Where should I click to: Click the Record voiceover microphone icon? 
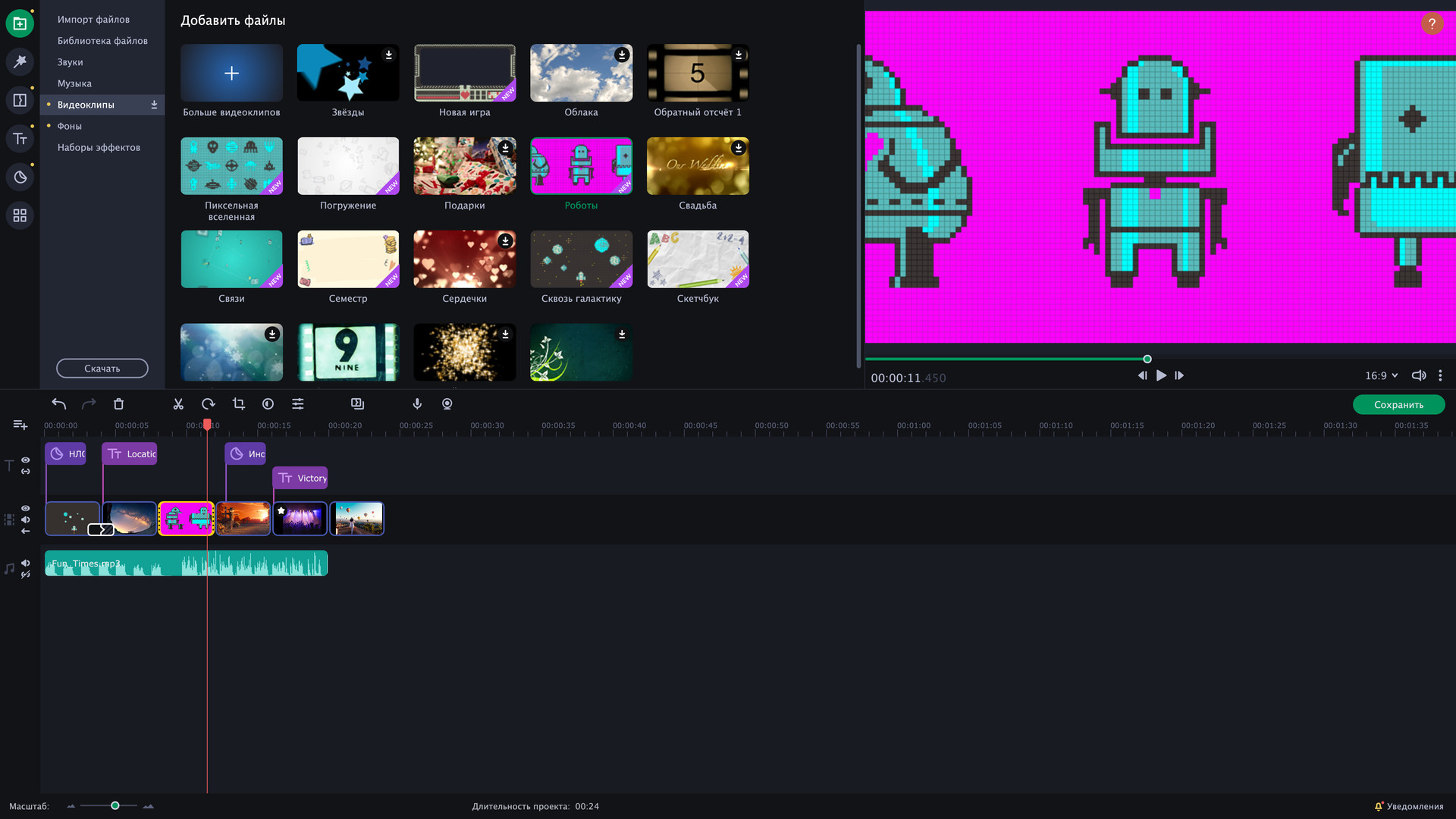point(417,404)
